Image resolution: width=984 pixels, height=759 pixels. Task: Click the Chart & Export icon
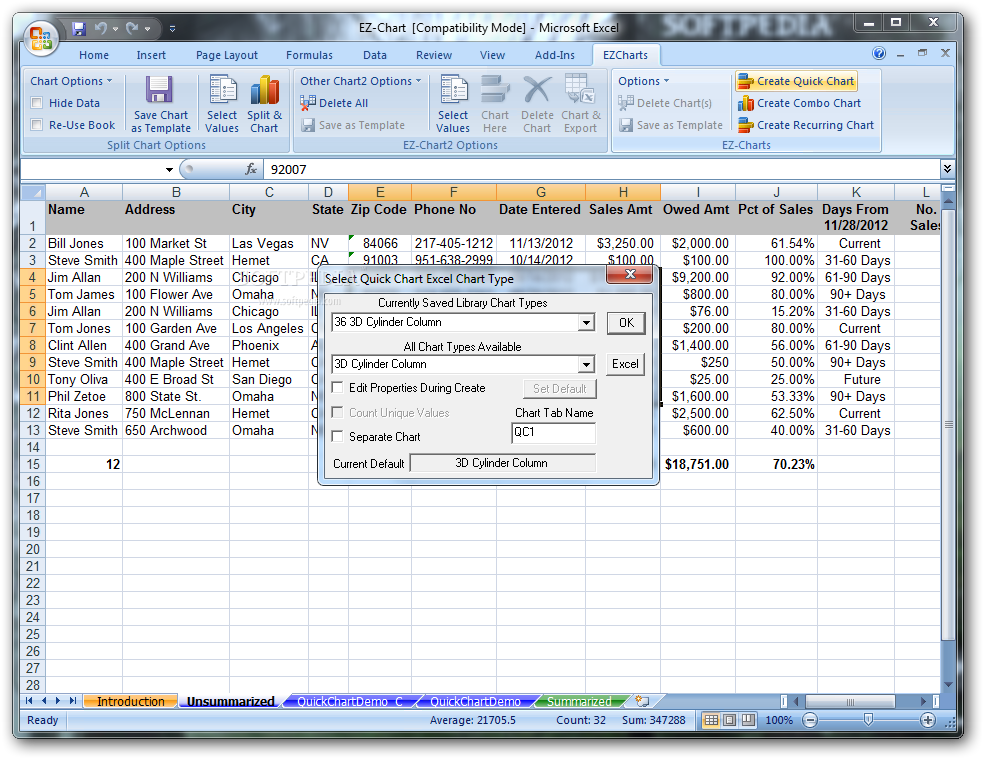tap(580, 104)
